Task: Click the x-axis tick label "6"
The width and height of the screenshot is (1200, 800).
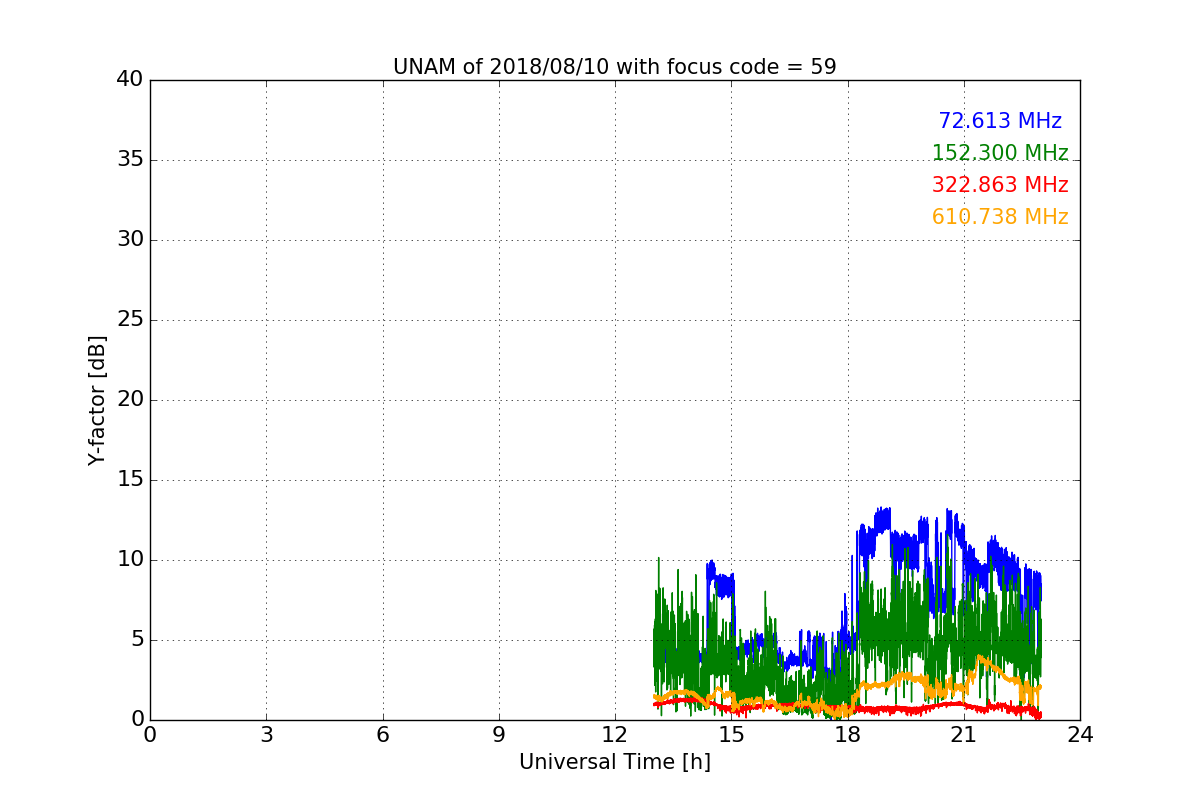Action: 383,735
